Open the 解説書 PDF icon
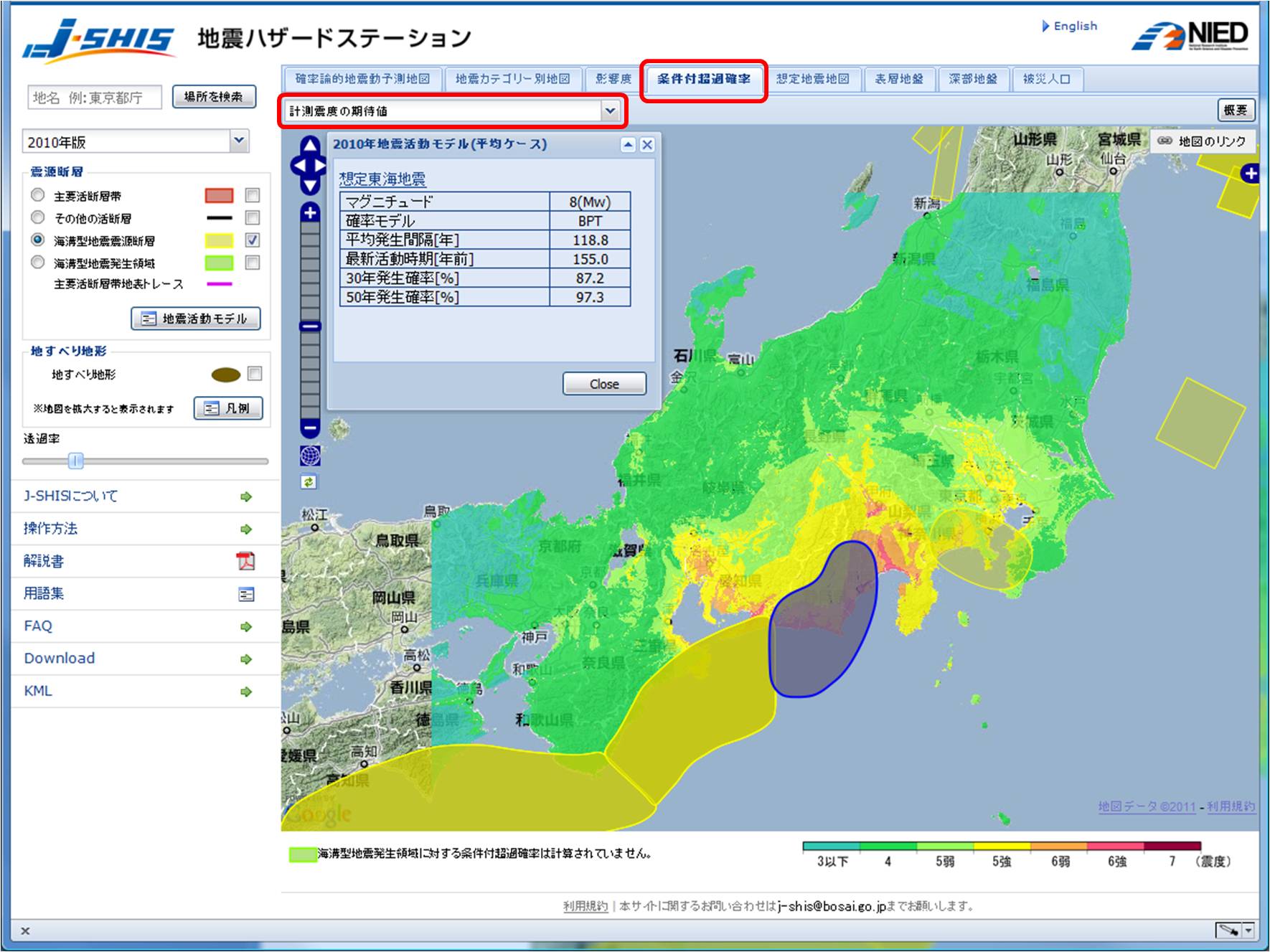 (x=245, y=562)
